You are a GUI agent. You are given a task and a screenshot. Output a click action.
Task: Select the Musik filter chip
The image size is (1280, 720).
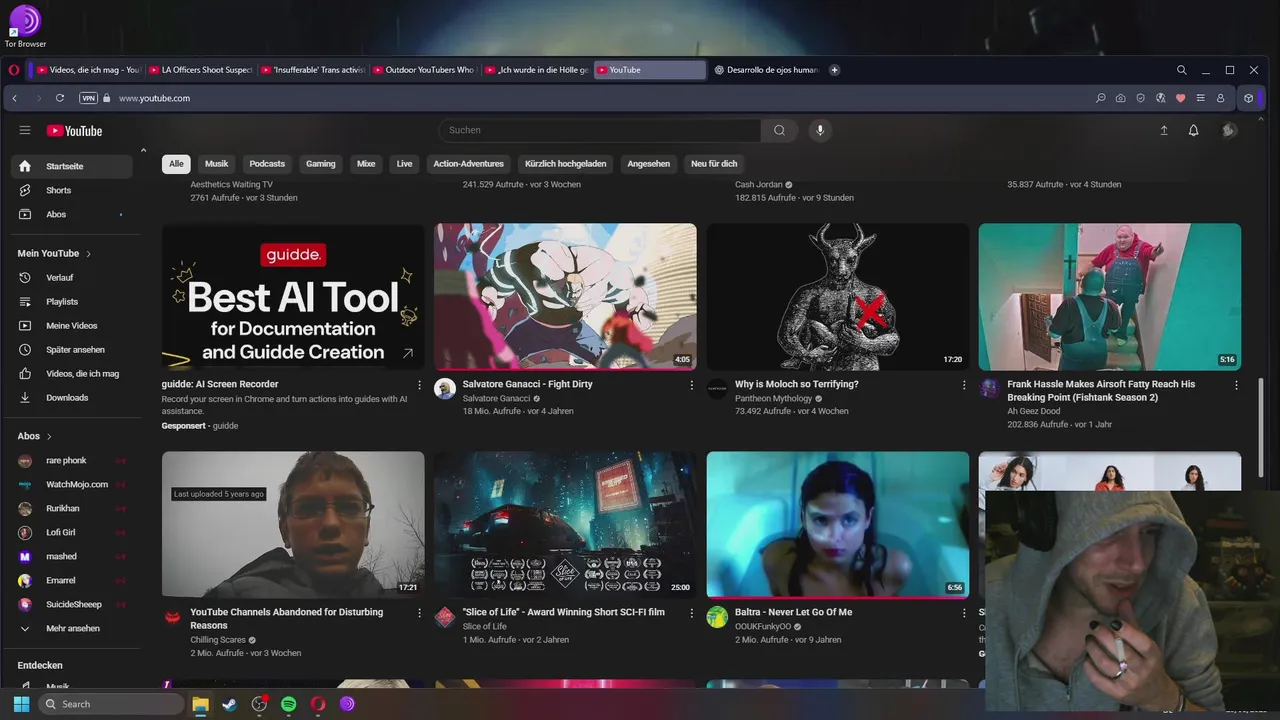tap(217, 164)
